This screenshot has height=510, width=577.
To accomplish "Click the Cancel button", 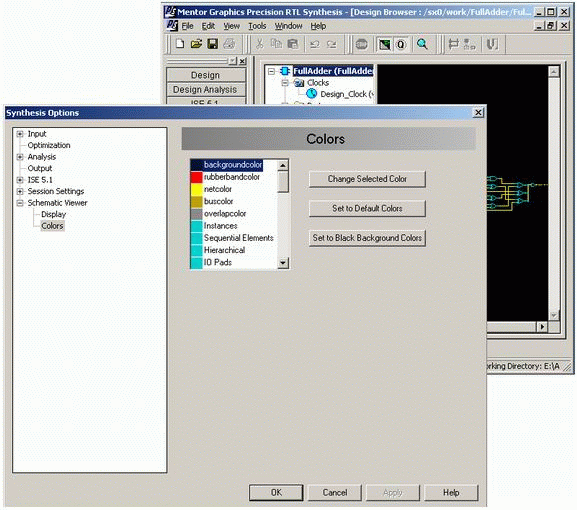I will (334, 492).
